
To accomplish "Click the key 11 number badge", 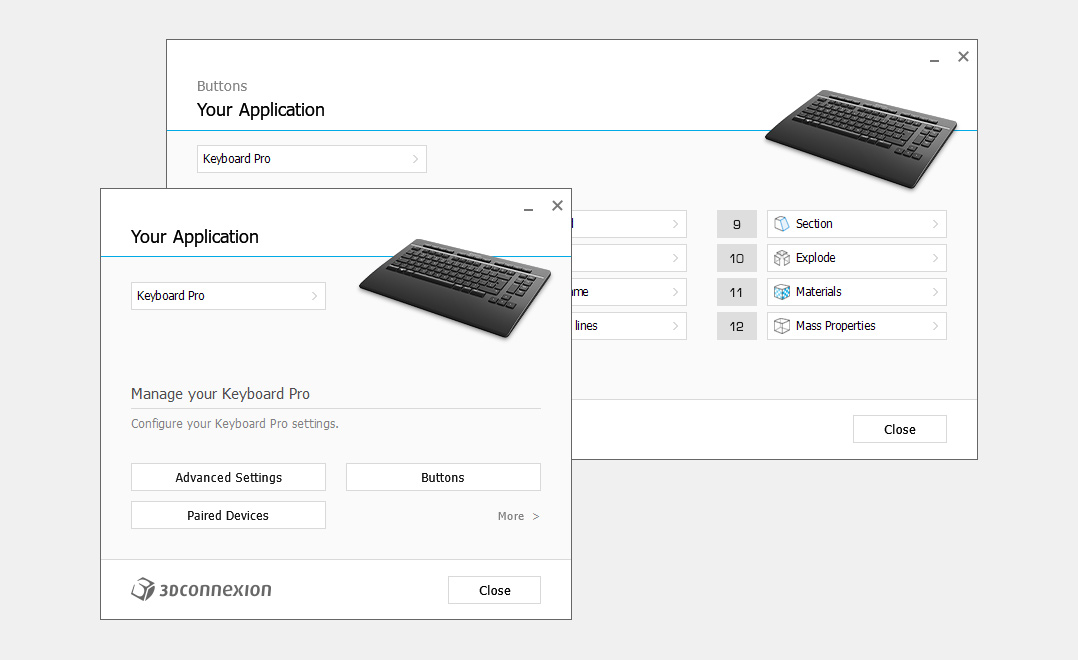I will tap(737, 291).
